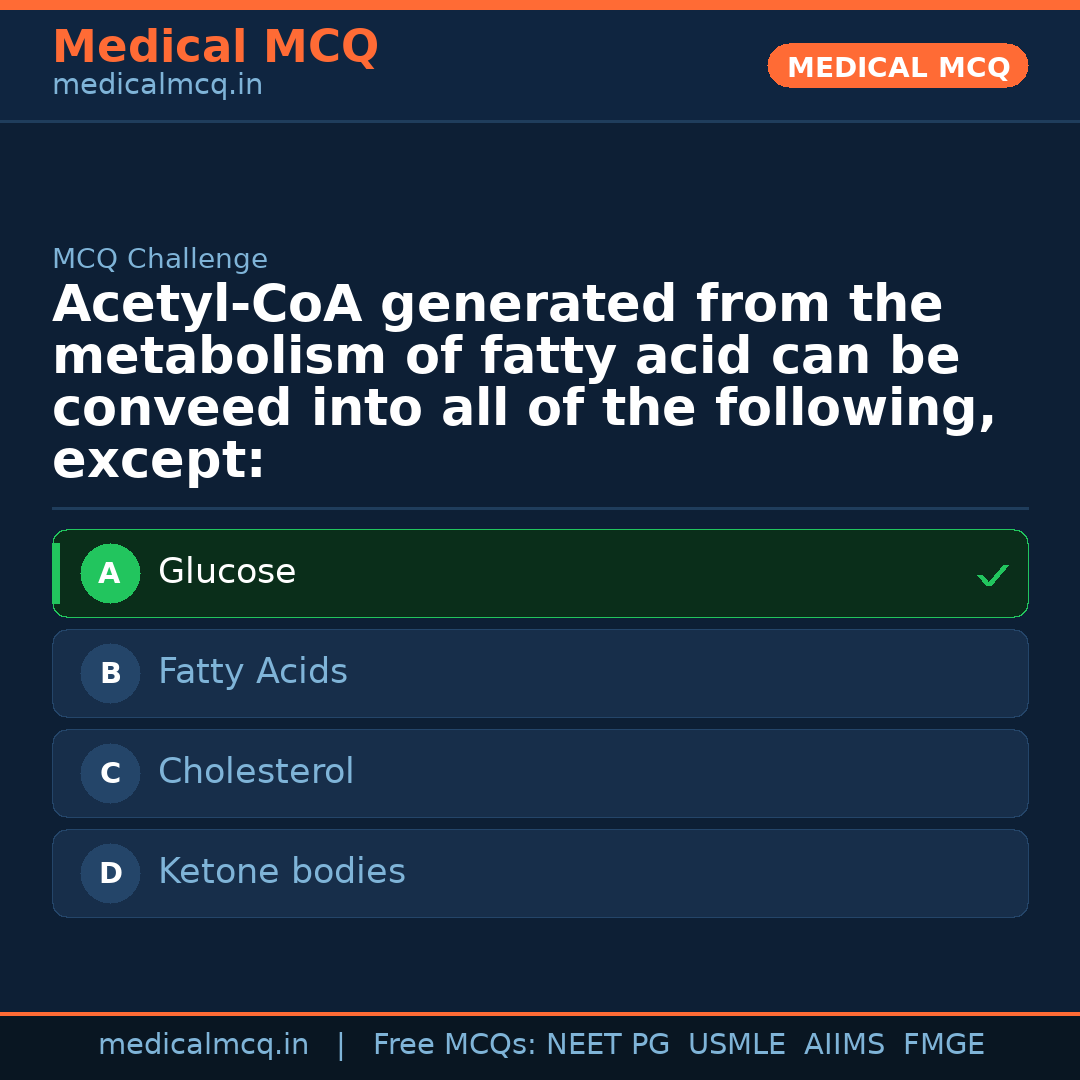1080x1080 pixels.
Task: Click the Free MCQs footer text
Action: click(x=453, y=1045)
